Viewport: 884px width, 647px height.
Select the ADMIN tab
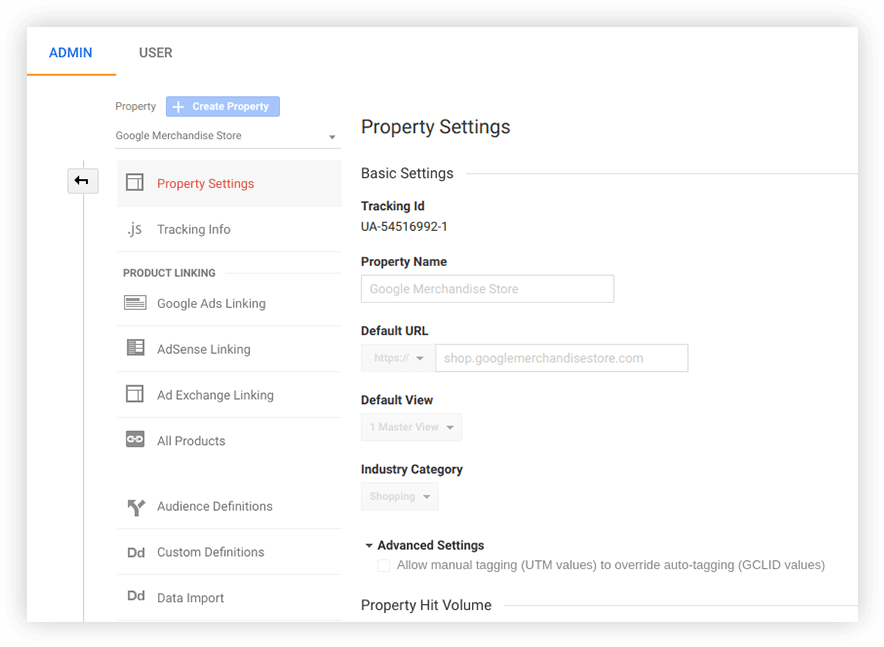click(x=71, y=53)
